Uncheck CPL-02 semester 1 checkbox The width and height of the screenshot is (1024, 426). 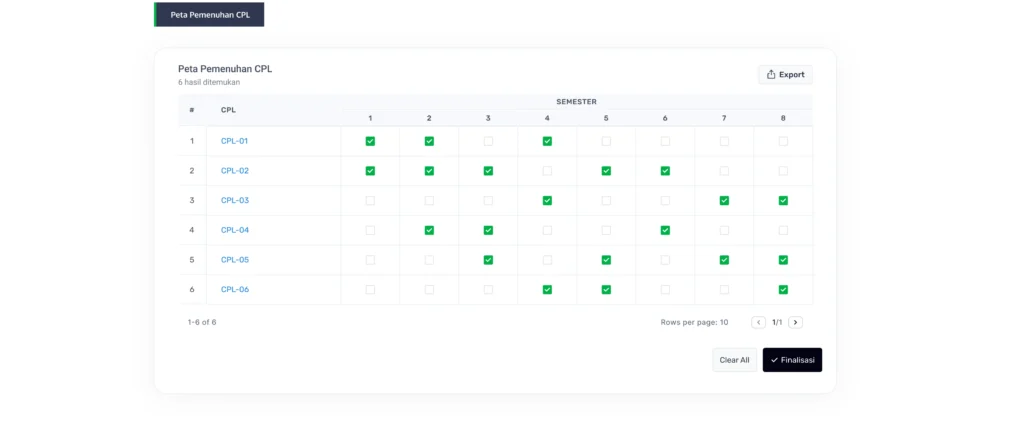click(370, 171)
